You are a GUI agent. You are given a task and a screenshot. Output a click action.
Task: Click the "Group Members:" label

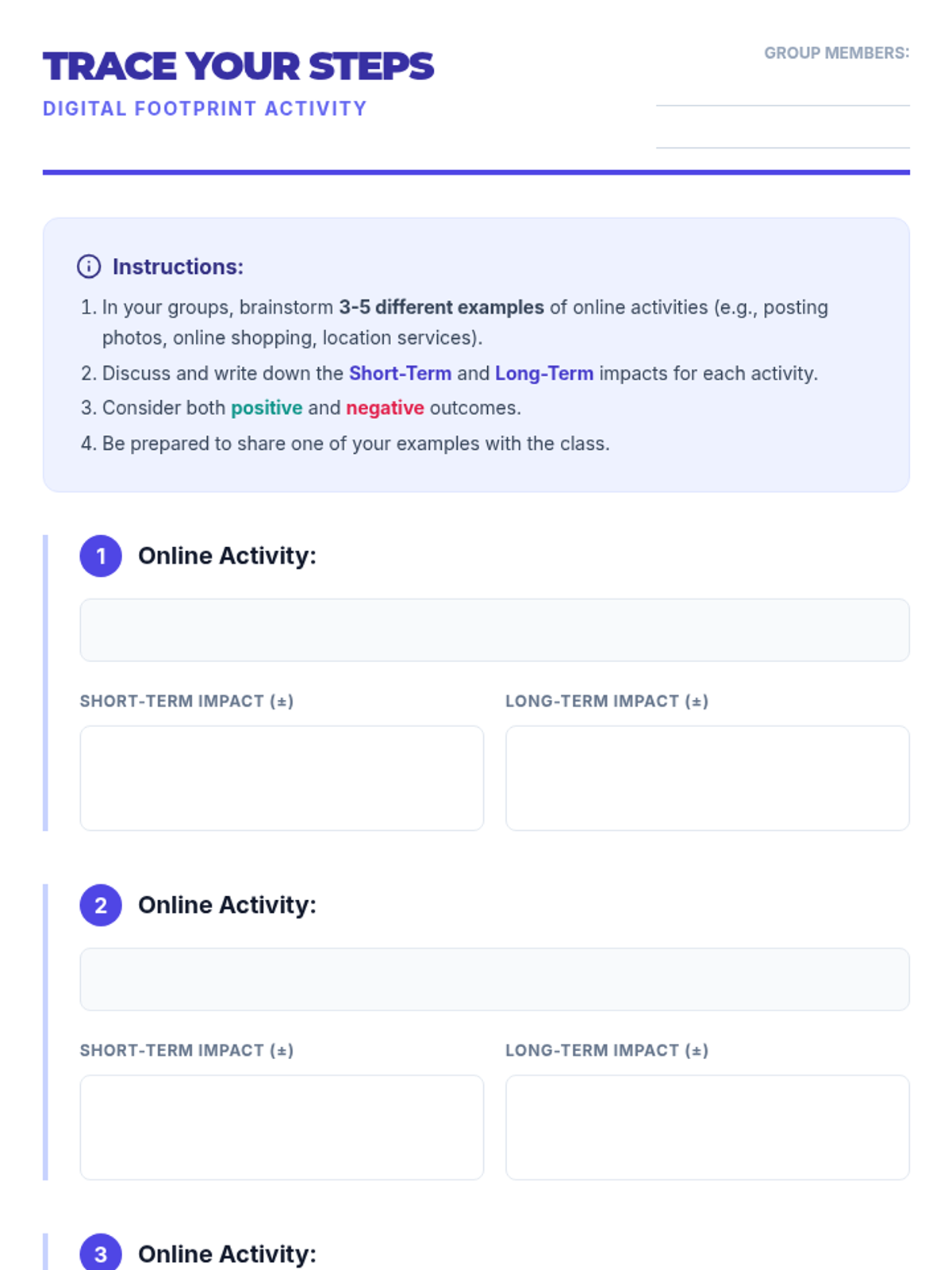(836, 53)
